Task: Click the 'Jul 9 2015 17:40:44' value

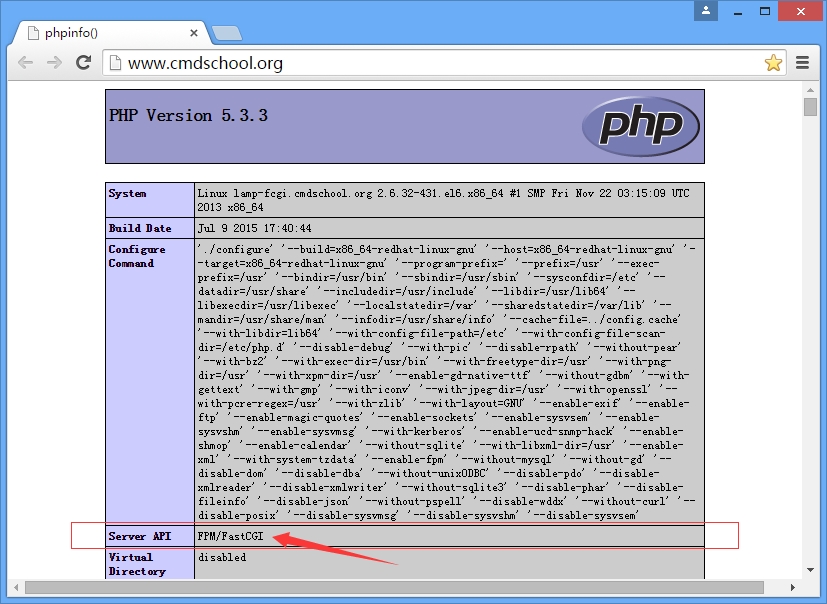Action: click(x=254, y=228)
